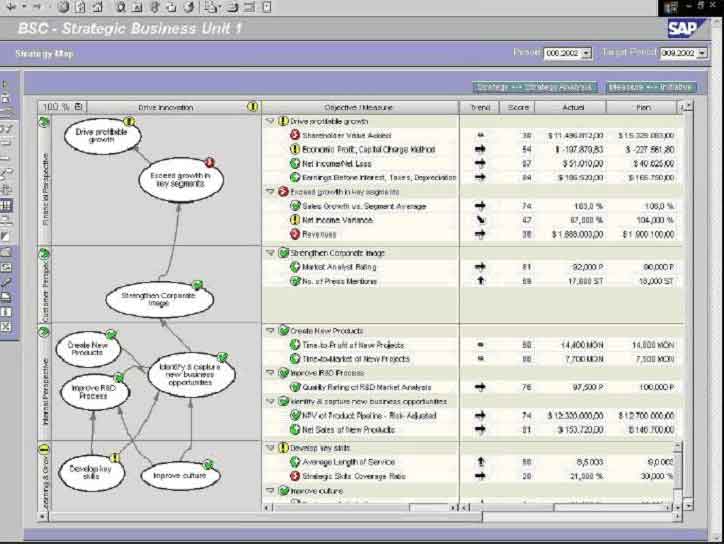724x544 pixels.
Task: Collapse the Strengthen Corporate Image objective
Action: [269, 253]
